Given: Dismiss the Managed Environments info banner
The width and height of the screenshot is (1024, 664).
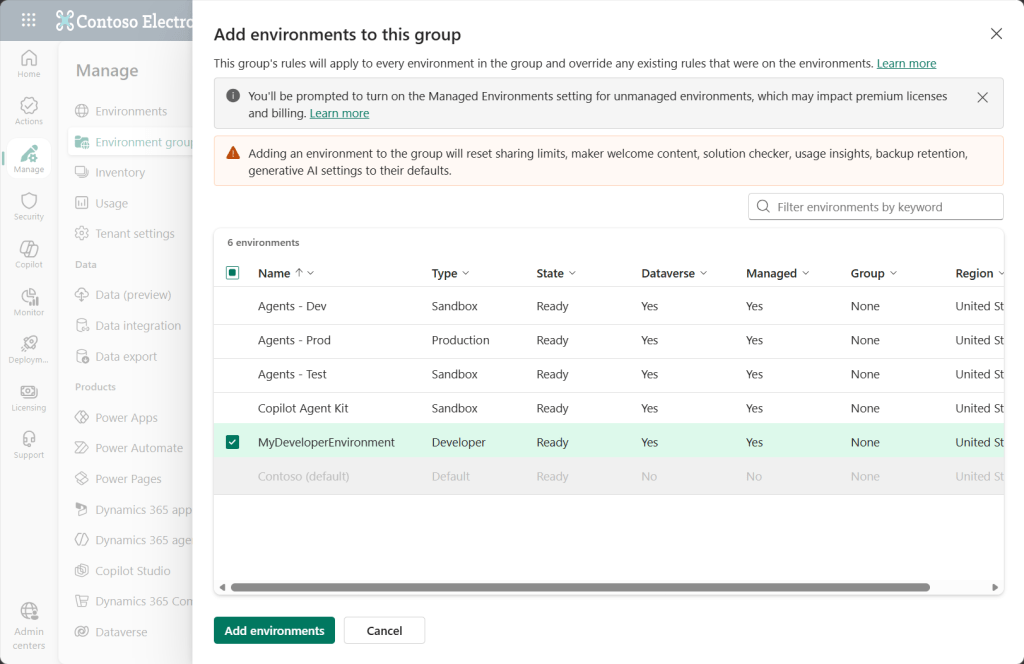Looking at the screenshot, I should click(x=982, y=97).
